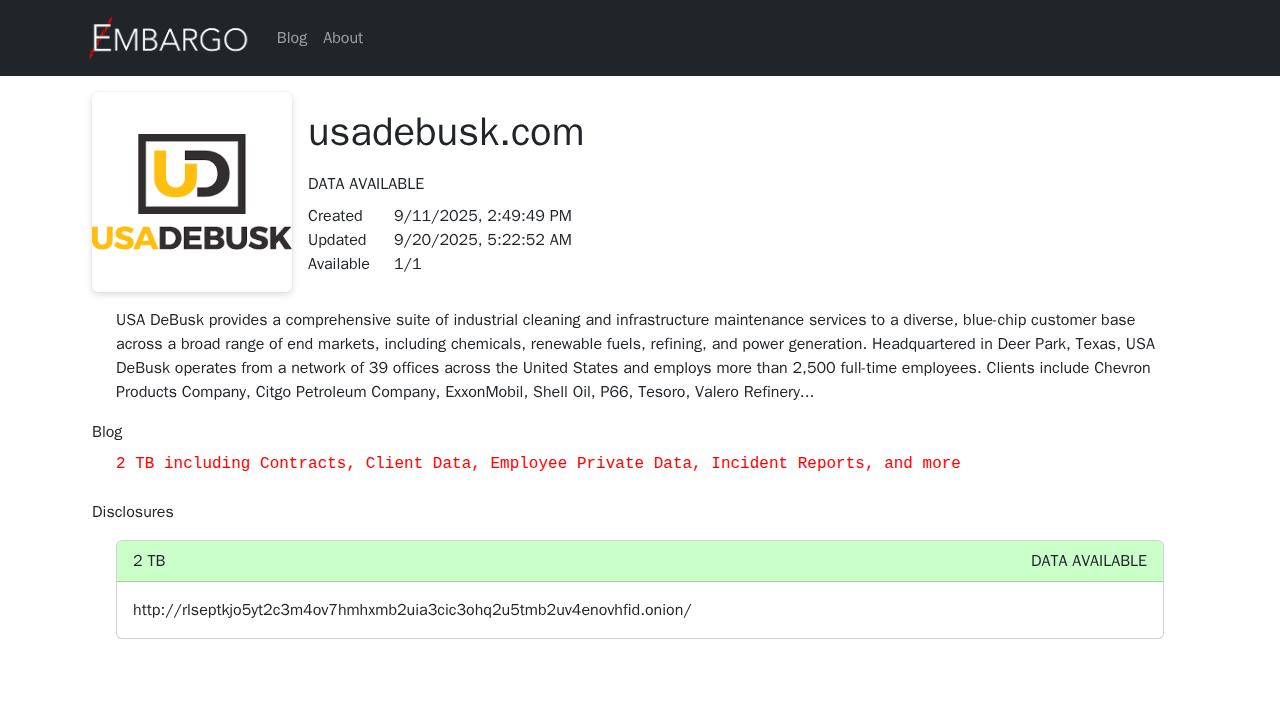This screenshot has height=720, width=1280.
Task: Click the company description paragraph
Action: 636,356
